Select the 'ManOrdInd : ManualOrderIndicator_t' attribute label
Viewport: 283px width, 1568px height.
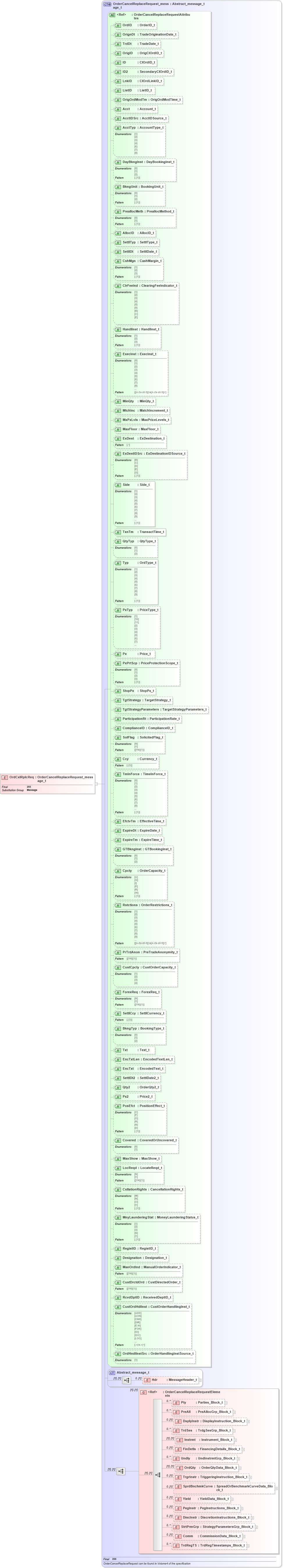tap(152, 1267)
